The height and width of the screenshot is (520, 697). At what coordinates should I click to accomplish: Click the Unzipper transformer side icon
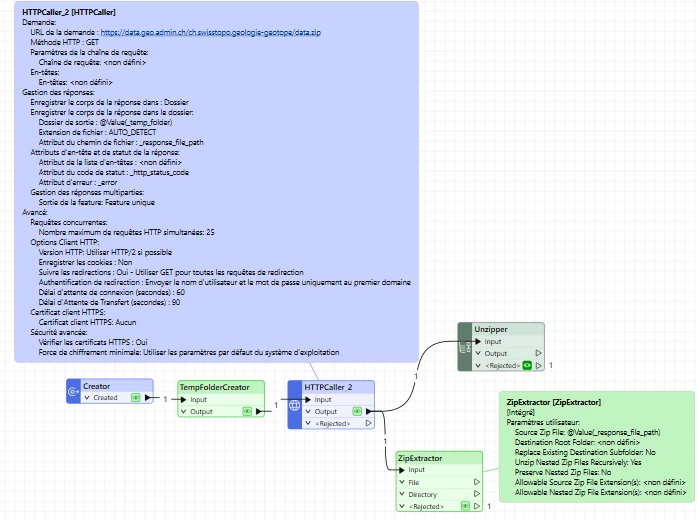coord(465,347)
